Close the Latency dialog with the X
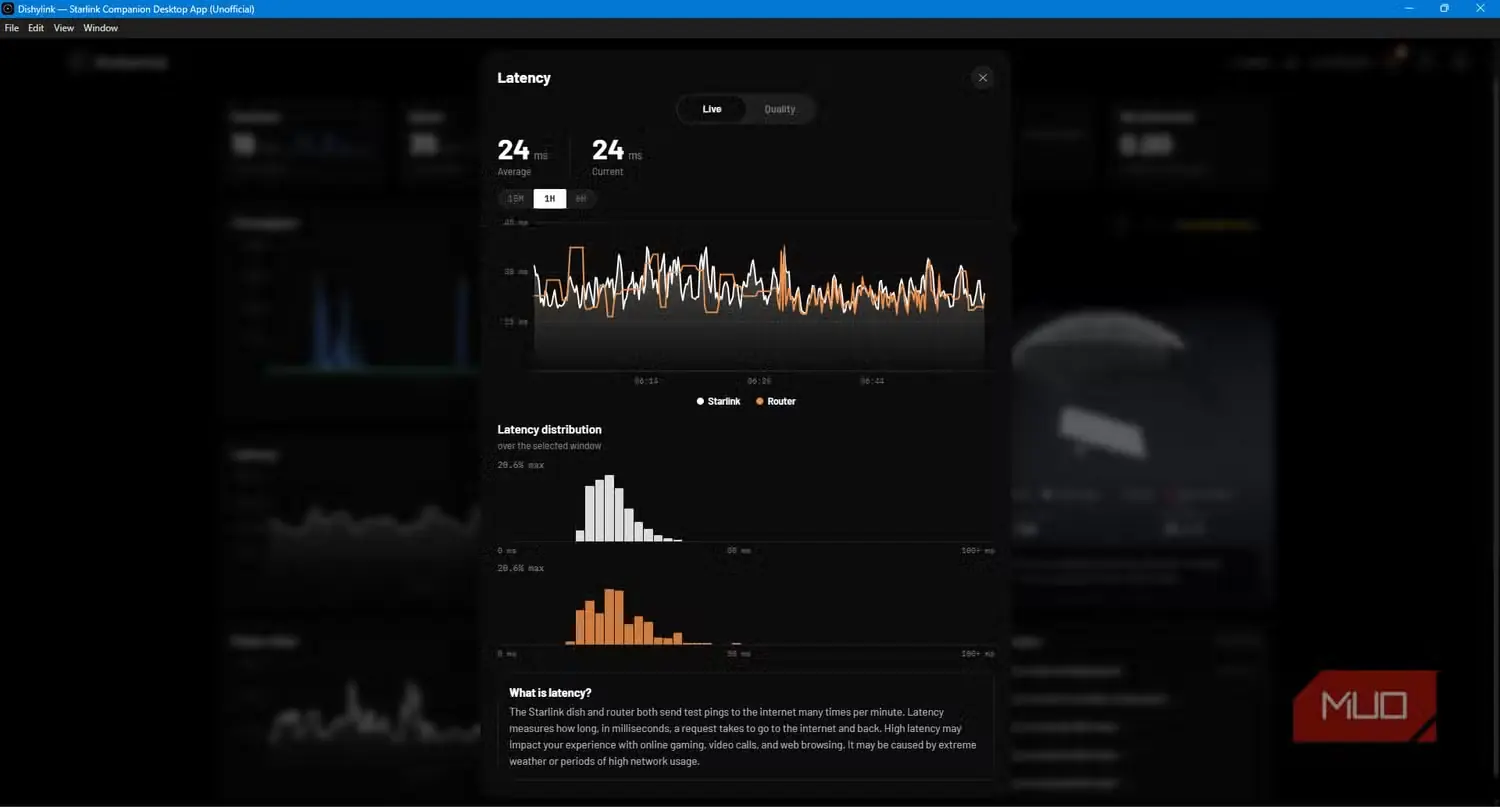 coord(983,78)
